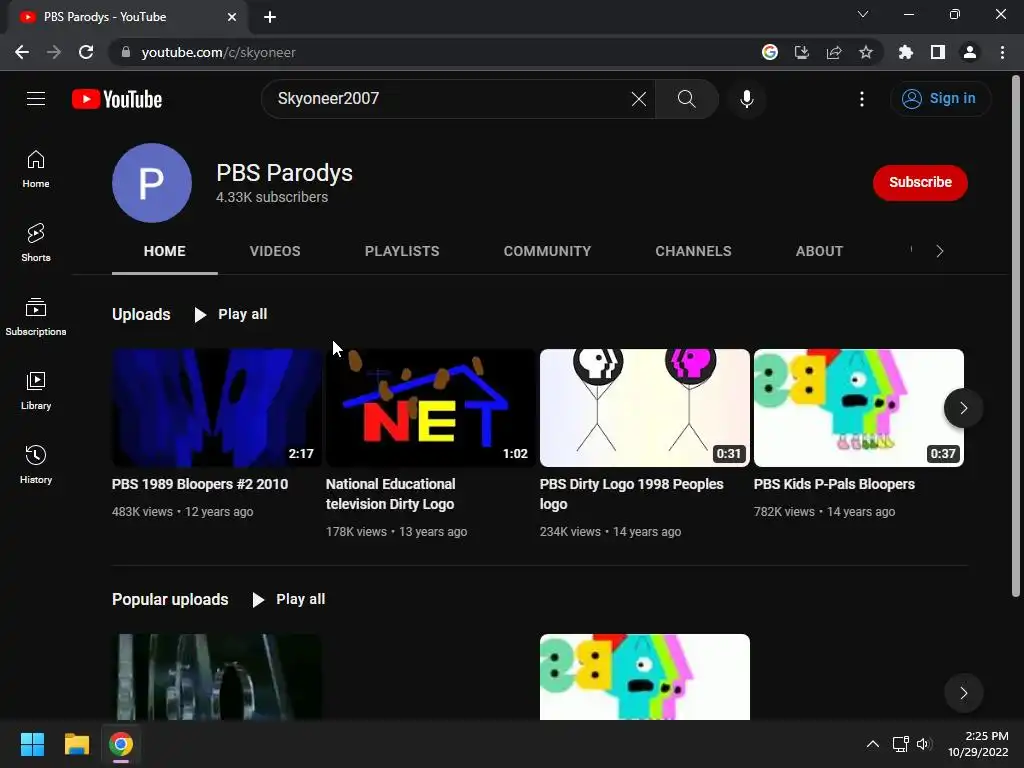Screen dimensions: 1024x768
Task: Toggle Chrome side panel
Action: click(938, 52)
